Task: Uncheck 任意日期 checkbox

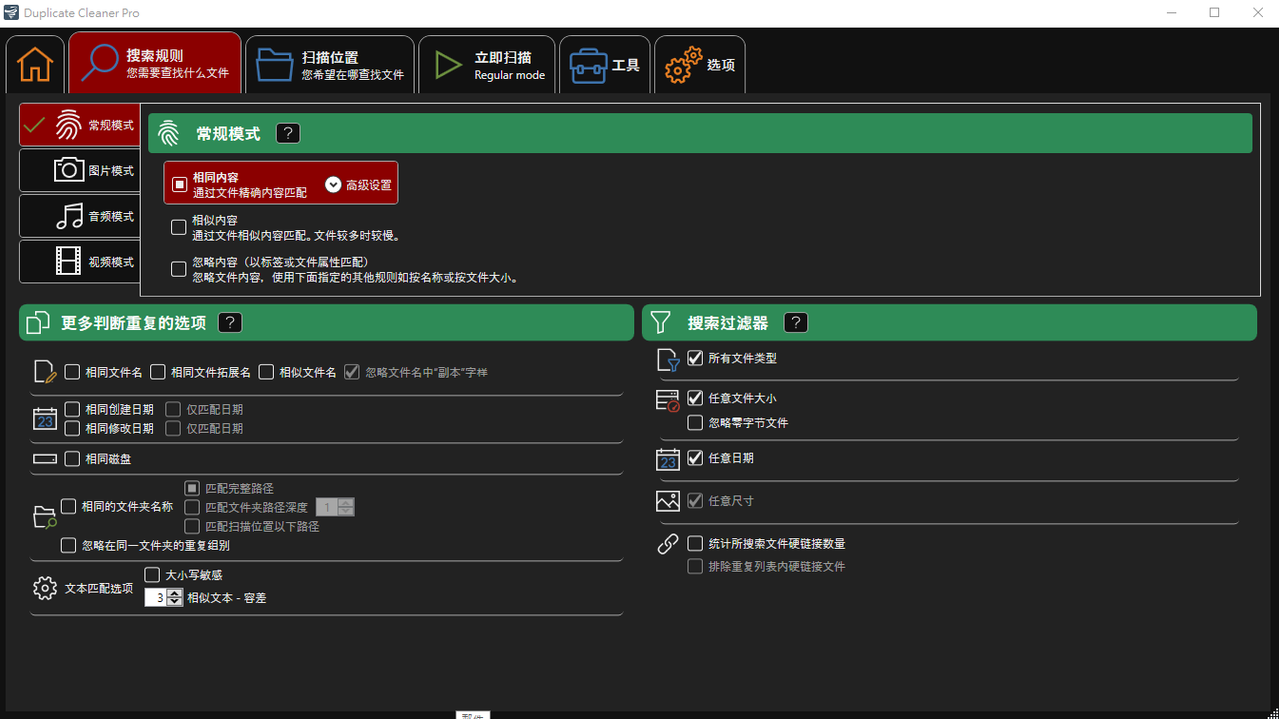Action: [x=695, y=458]
